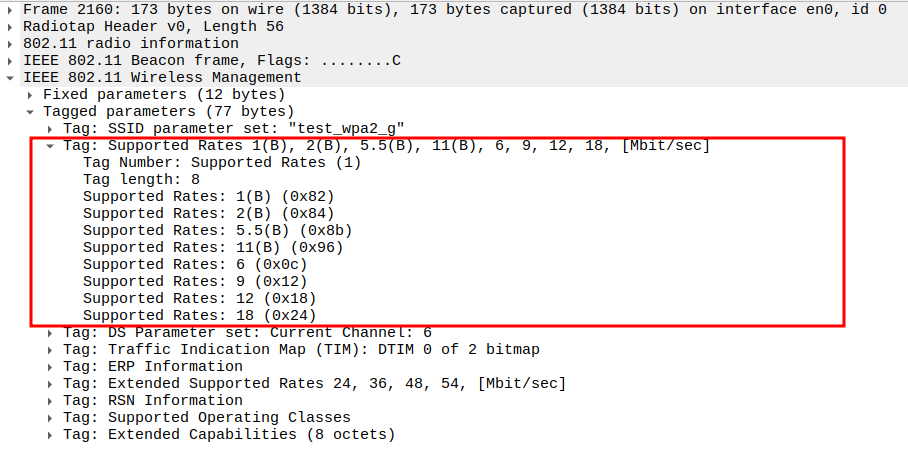Viewport: 908px width, 450px height.
Task: Select the Tag Number: Supported Rates (1) field
Action: coord(221,162)
